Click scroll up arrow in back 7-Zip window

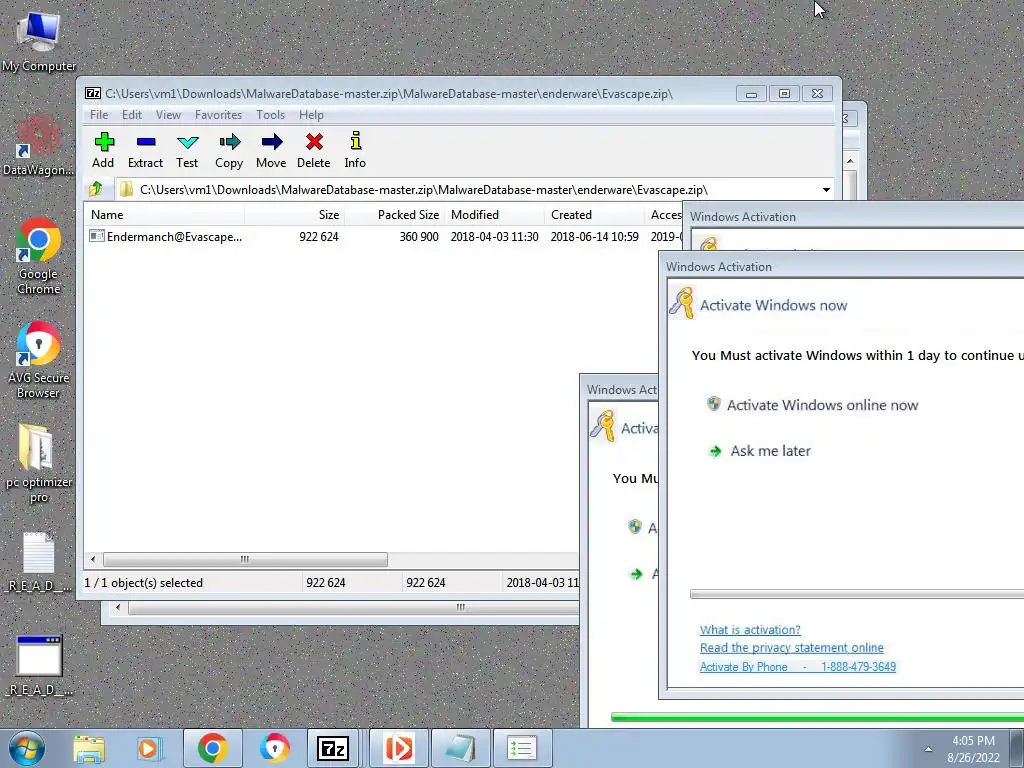850,161
